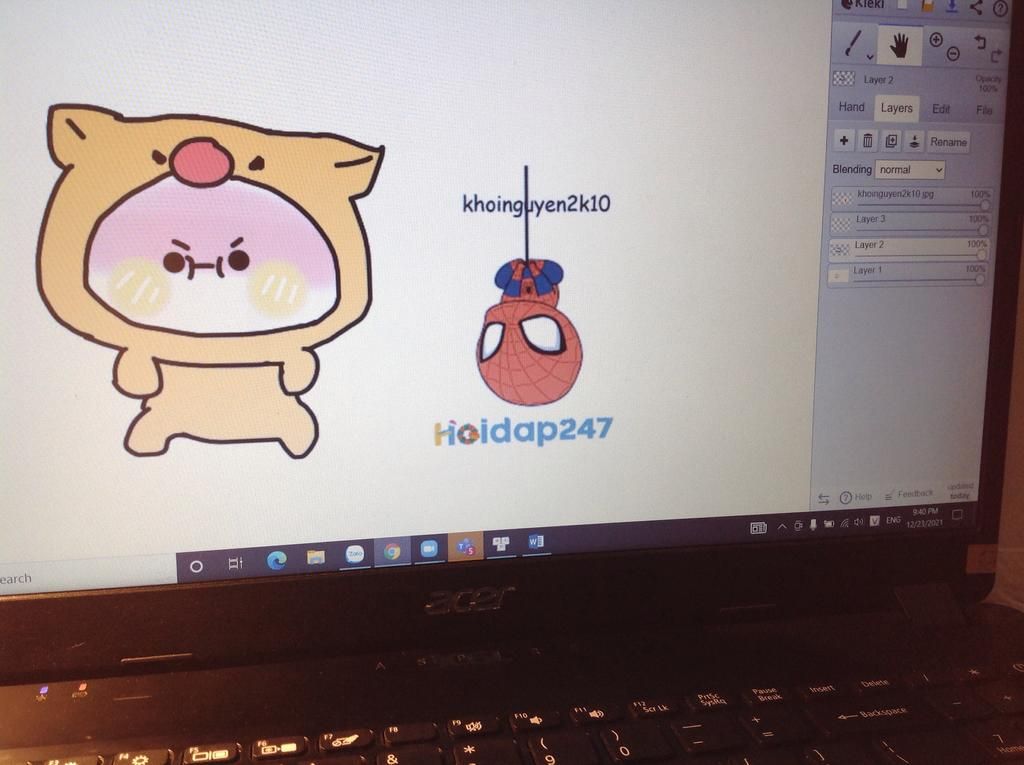The height and width of the screenshot is (765, 1024).
Task: Zoom out with the minus magnifier
Action: coord(953,54)
